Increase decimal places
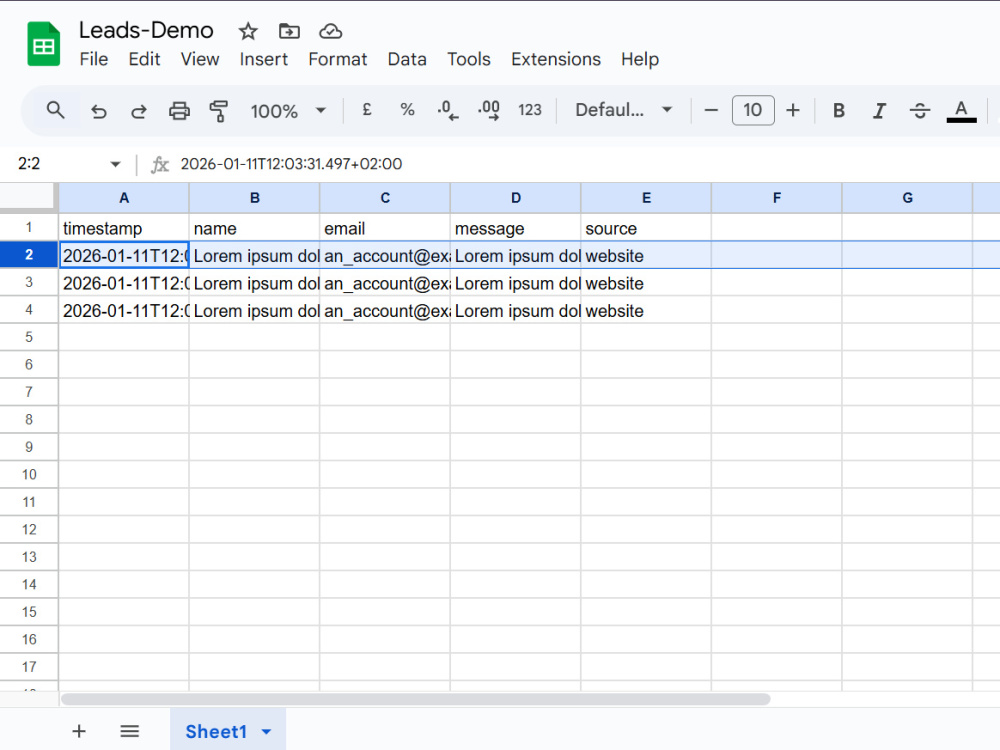The image size is (1000, 750). pyautogui.click(x=489, y=110)
